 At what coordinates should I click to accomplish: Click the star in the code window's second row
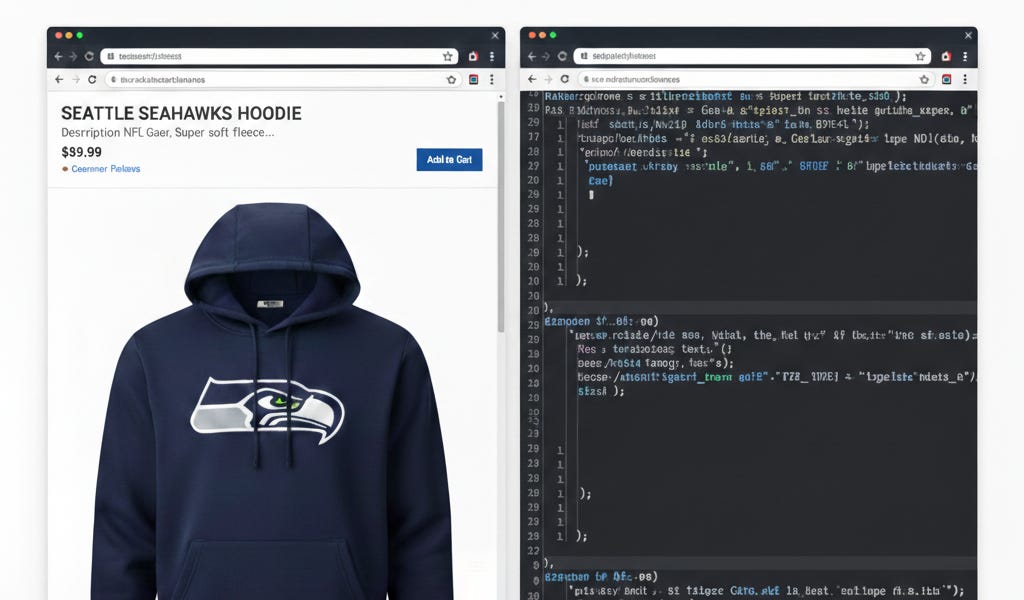924,80
